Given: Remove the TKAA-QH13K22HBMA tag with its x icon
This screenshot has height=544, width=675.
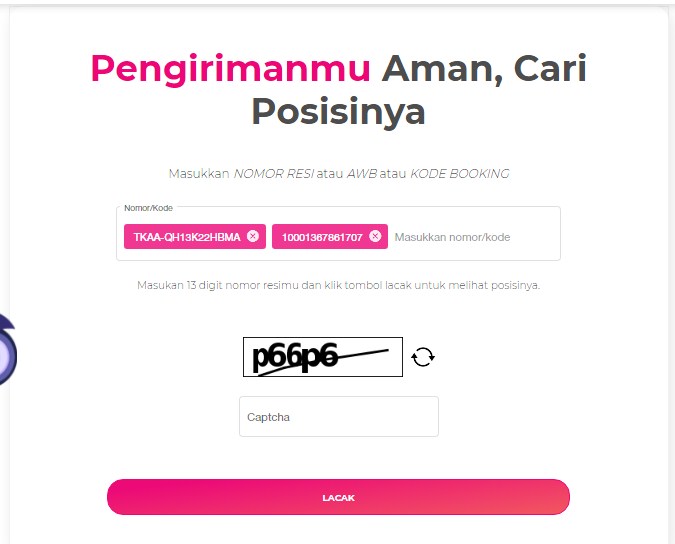Looking at the screenshot, I should pyautogui.click(x=253, y=236).
